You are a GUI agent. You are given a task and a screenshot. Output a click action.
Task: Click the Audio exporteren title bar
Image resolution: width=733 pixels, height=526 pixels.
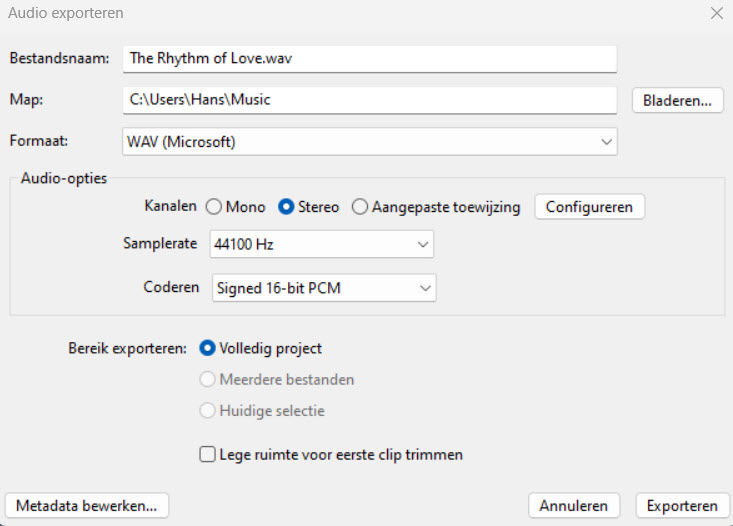(300, 14)
